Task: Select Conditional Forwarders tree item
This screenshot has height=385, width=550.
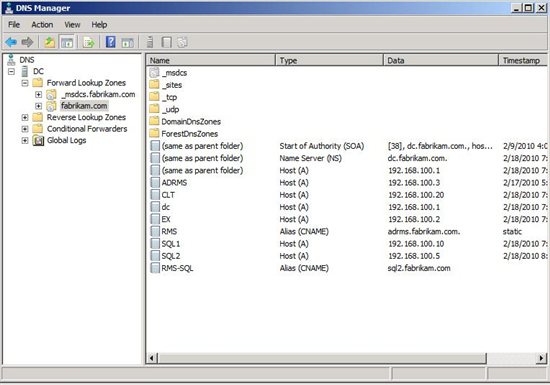Action: pos(87,129)
